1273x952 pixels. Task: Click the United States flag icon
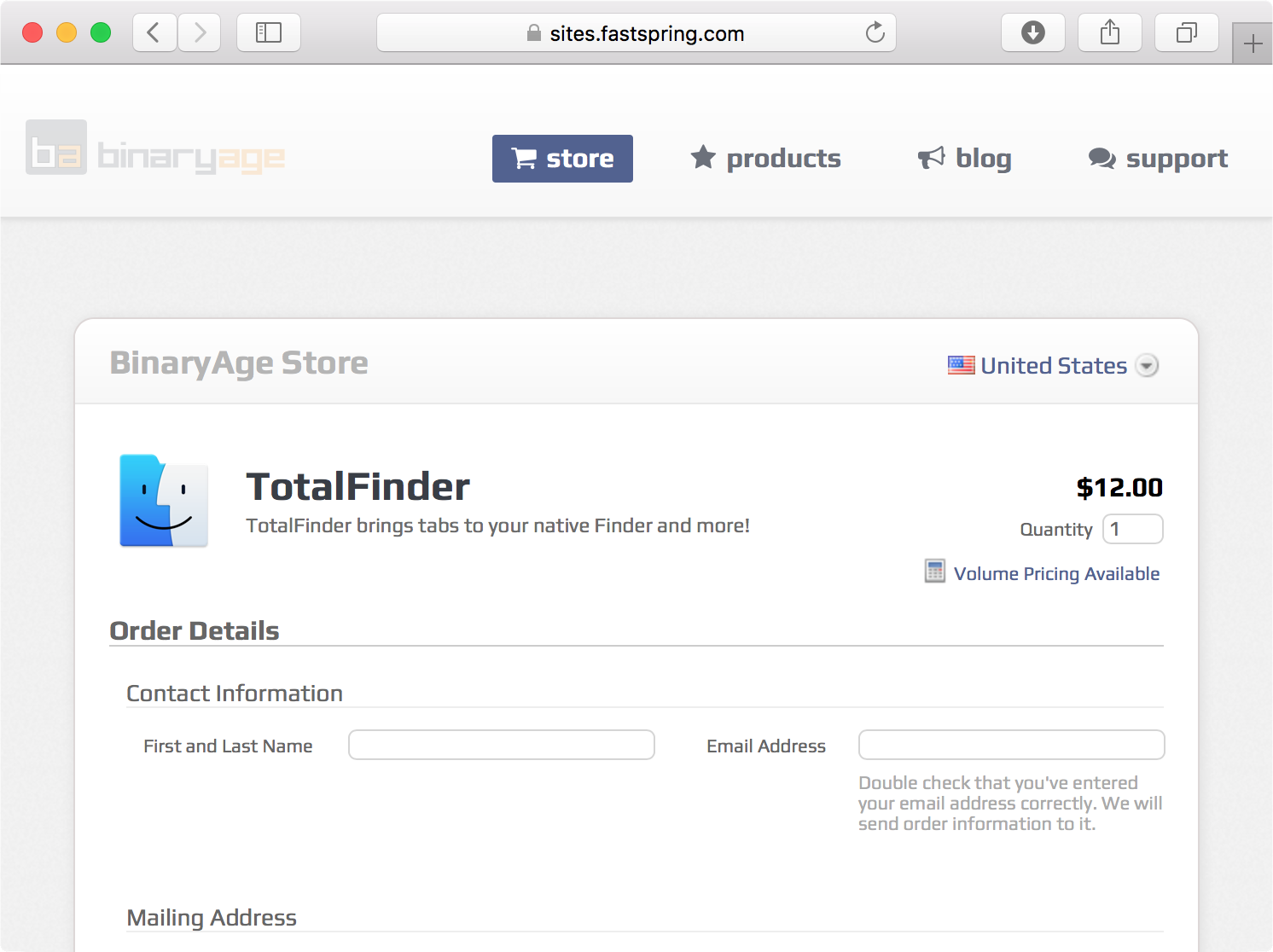click(962, 365)
